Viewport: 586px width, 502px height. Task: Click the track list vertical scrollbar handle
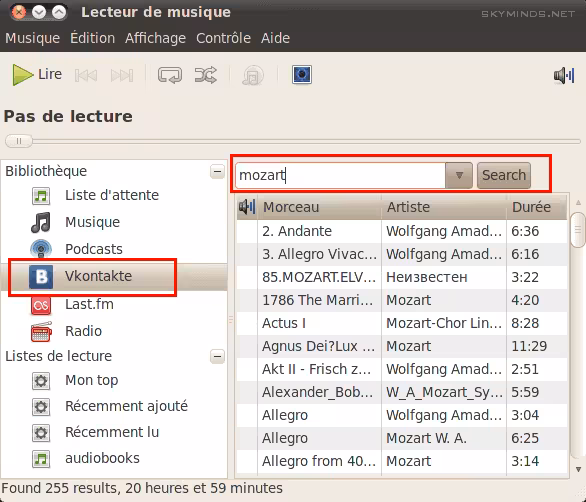pyautogui.click(x=578, y=230)
